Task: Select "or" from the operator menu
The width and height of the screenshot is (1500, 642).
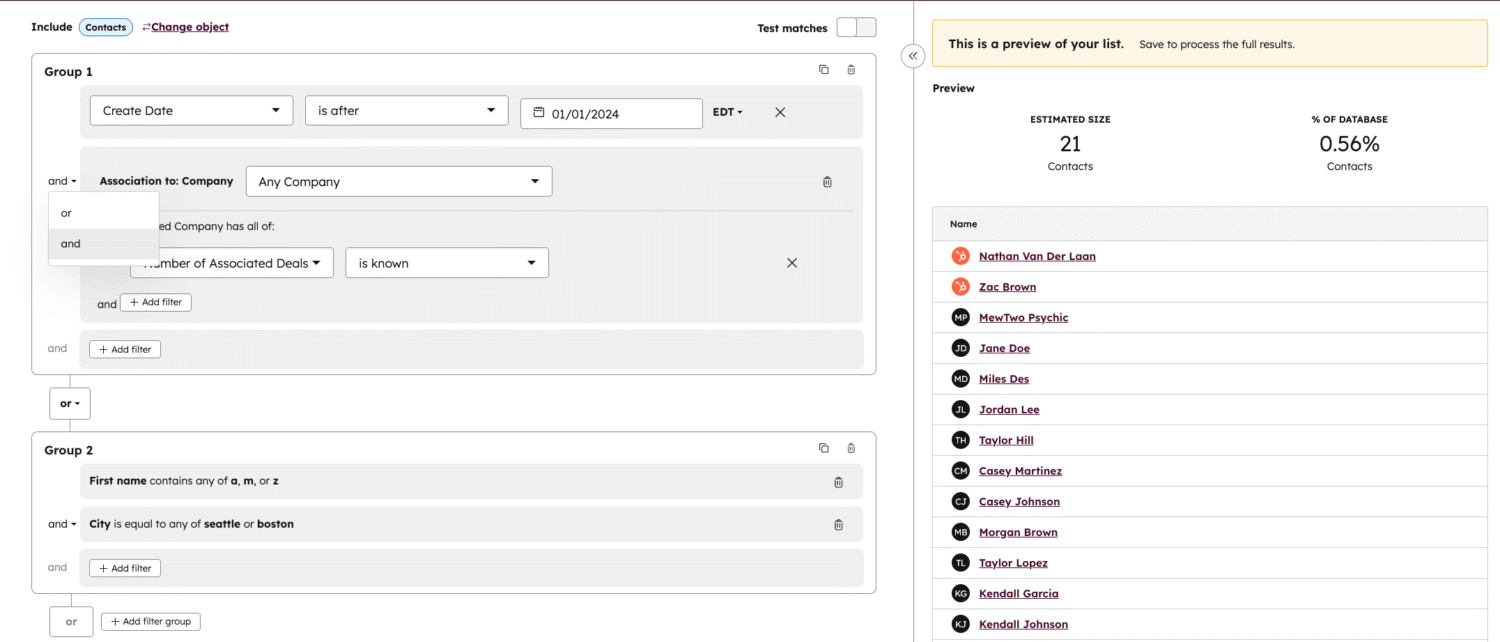Action: [x=67, y=213]
